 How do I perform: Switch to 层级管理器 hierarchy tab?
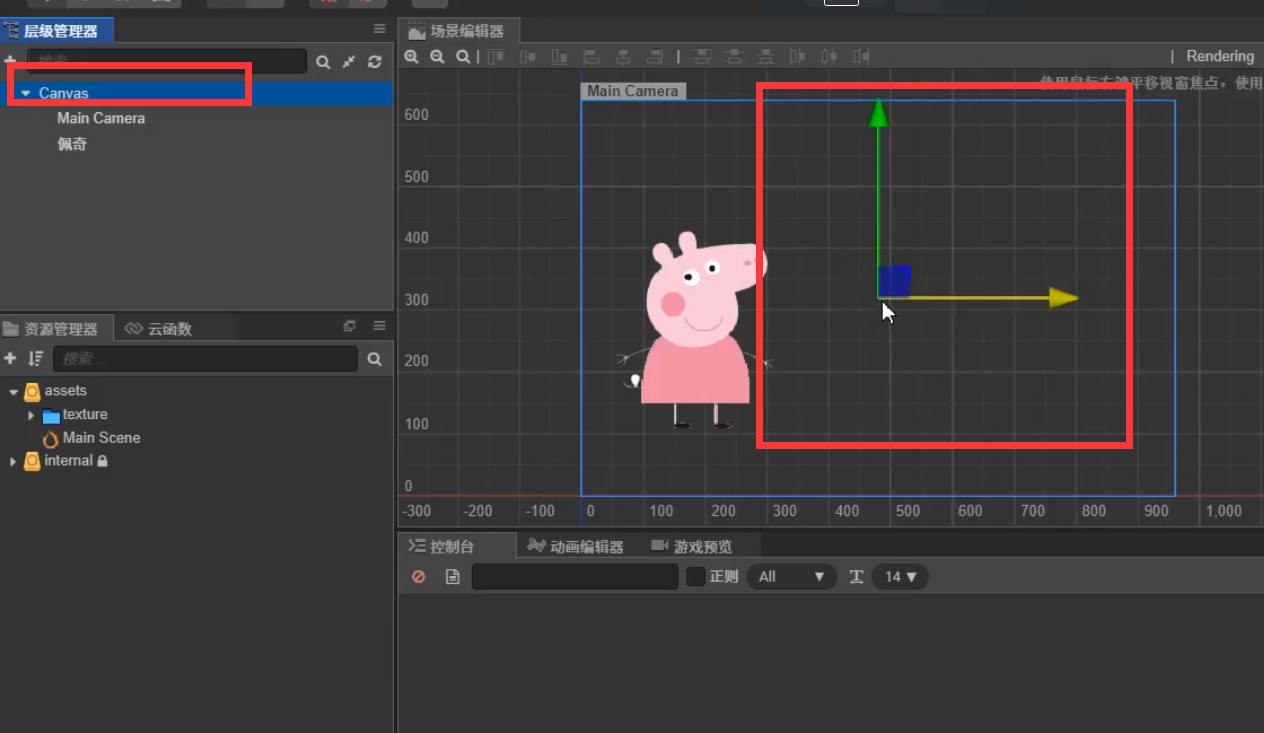click(x=57, y=30)
